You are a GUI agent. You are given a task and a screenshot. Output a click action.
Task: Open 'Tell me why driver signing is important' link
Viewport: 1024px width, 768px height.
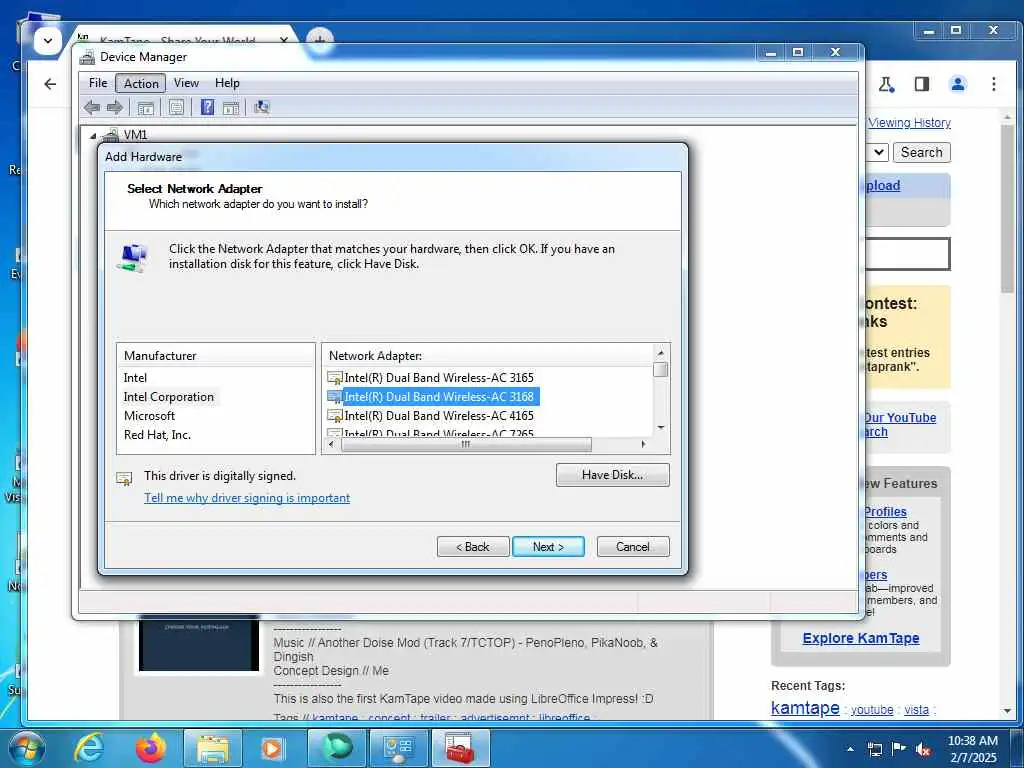(x=247, y=498)
